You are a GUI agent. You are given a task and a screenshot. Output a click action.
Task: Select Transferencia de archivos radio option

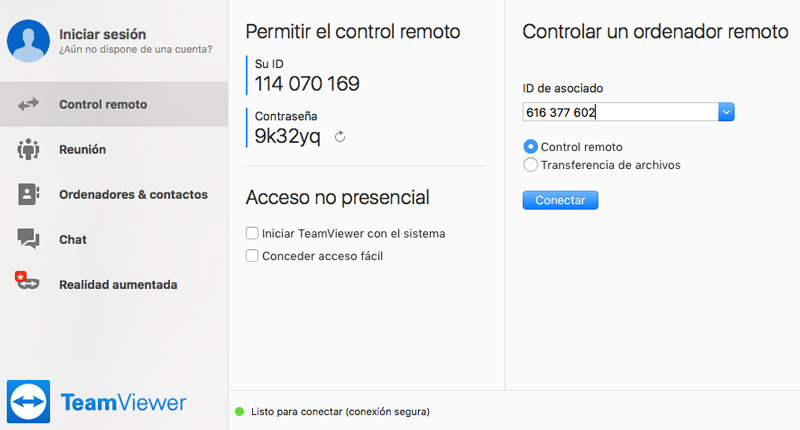pos(530,165)
